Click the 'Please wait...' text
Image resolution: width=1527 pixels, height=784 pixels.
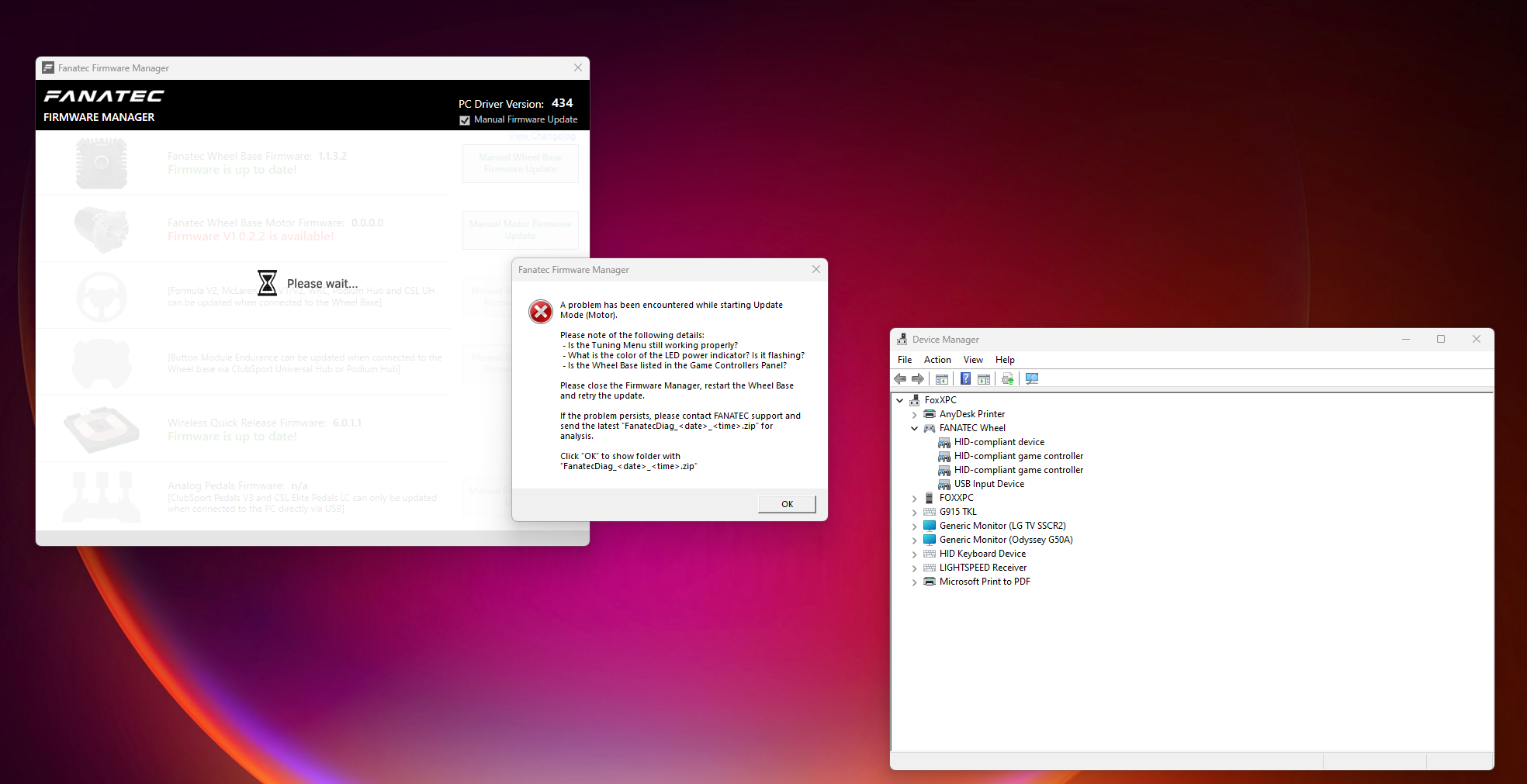323,284
